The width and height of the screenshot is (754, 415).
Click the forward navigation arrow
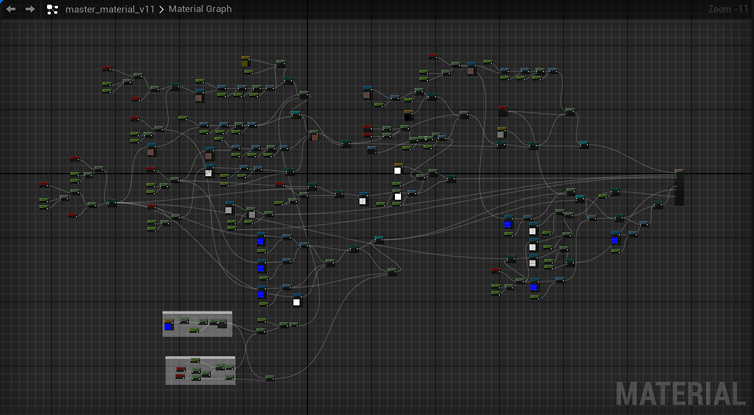pos(30,9)
